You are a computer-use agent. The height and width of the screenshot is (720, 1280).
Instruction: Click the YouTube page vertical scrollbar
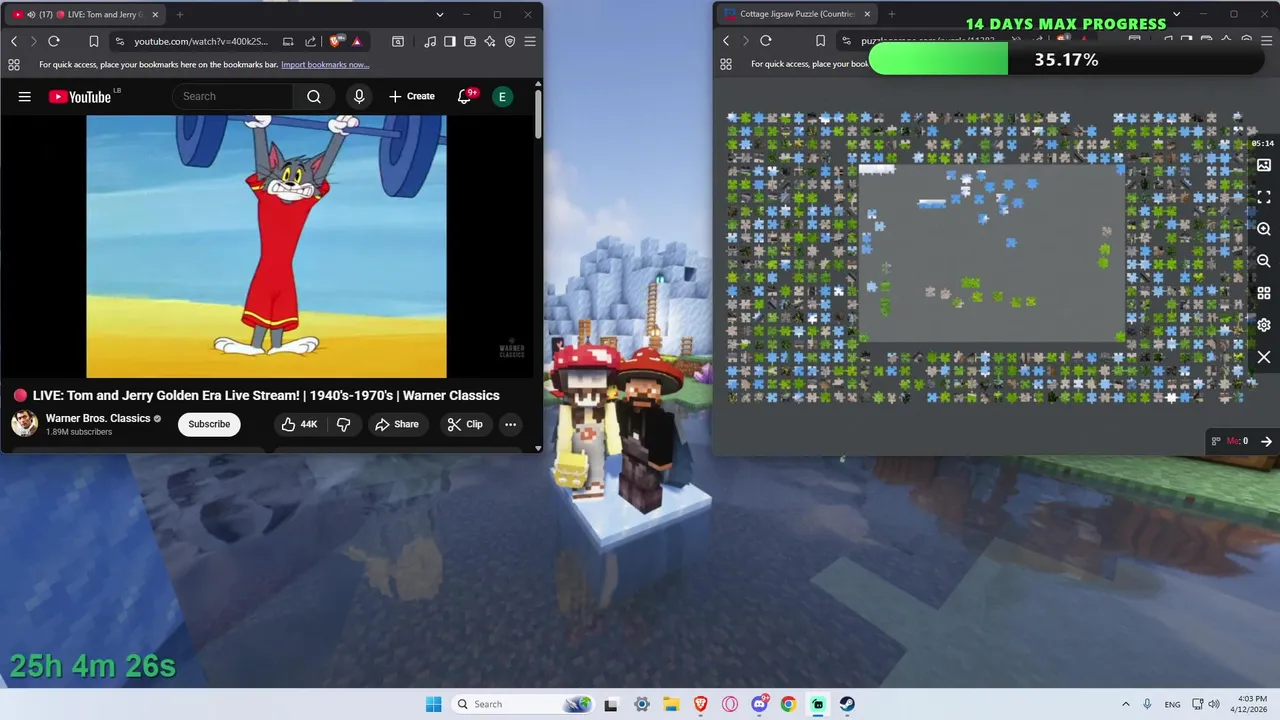click(538, 115)
